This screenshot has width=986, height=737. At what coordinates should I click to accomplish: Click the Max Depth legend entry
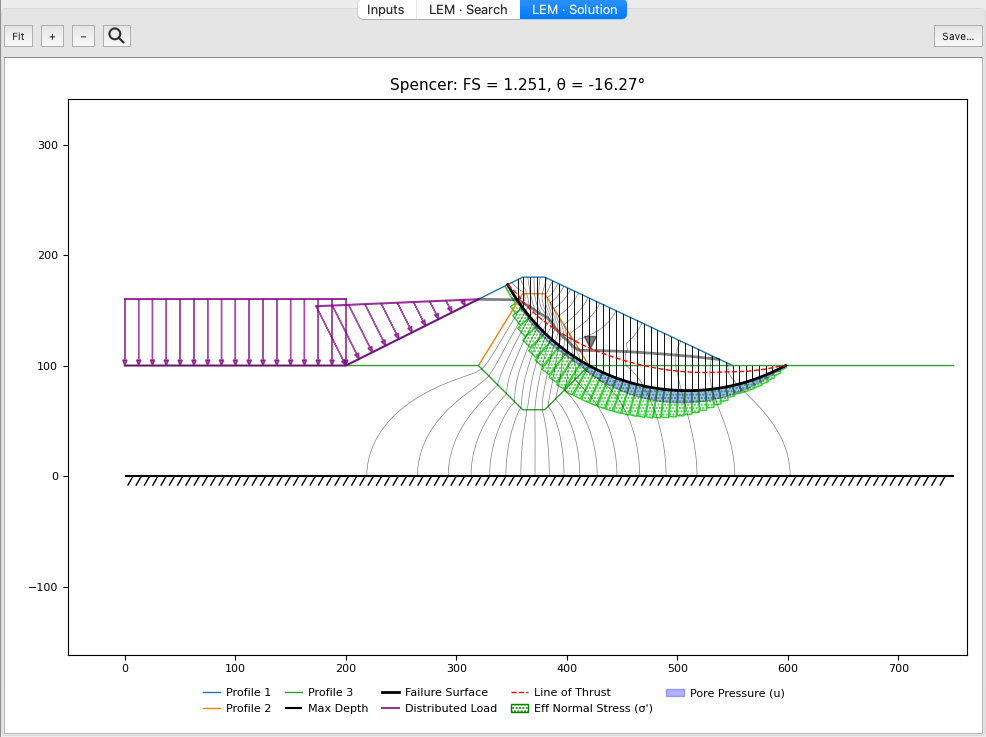click(326, 708)
